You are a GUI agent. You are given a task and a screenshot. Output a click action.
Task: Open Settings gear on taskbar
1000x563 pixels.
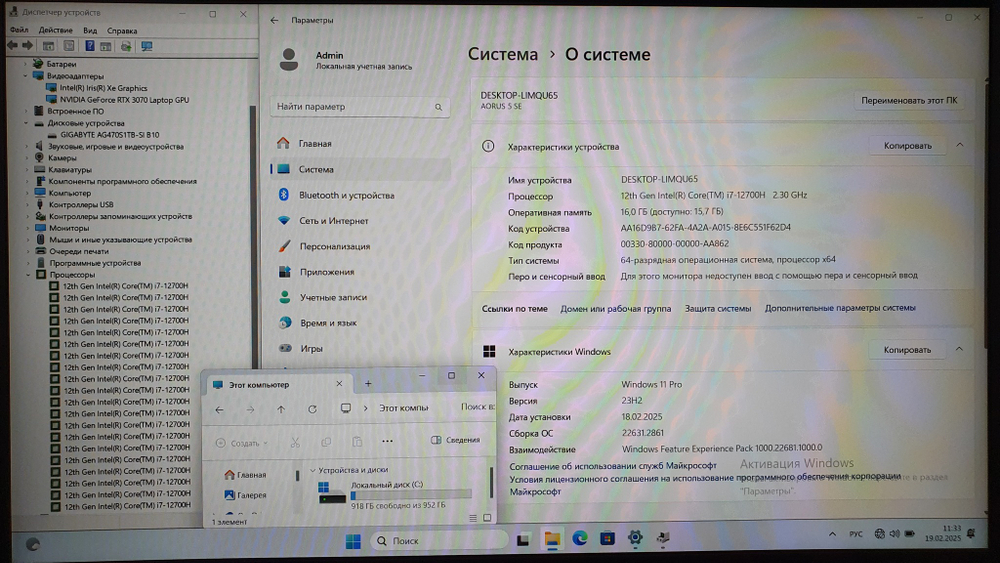coord(635,538)
